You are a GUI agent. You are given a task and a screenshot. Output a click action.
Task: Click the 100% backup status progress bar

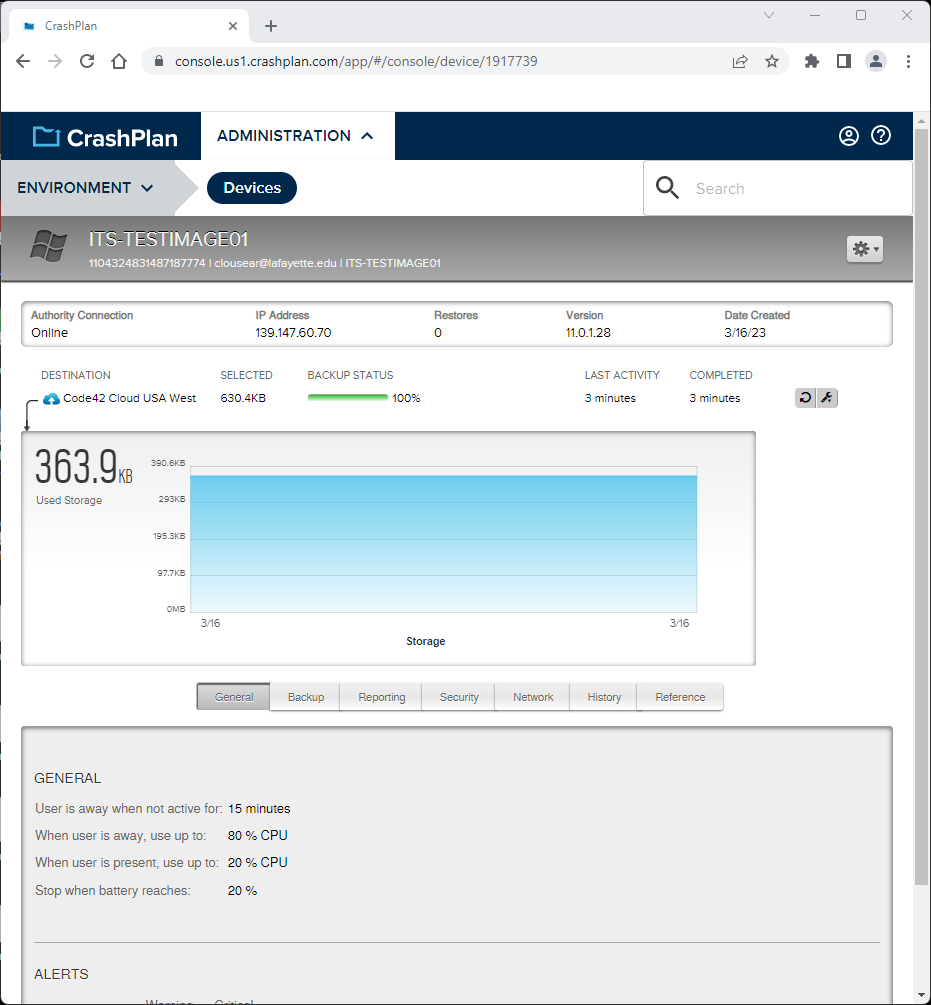[x=347, y=398]
